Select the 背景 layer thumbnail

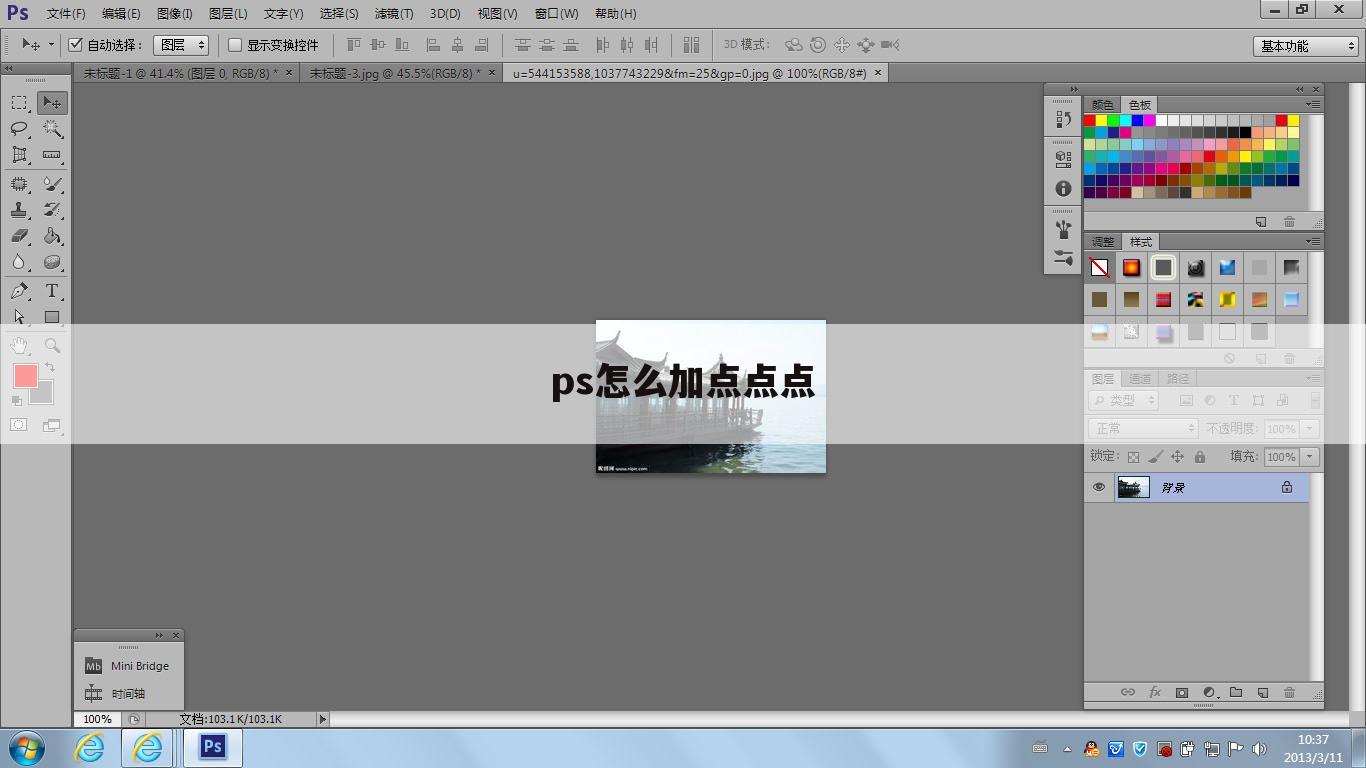[x=1133, y=487]
